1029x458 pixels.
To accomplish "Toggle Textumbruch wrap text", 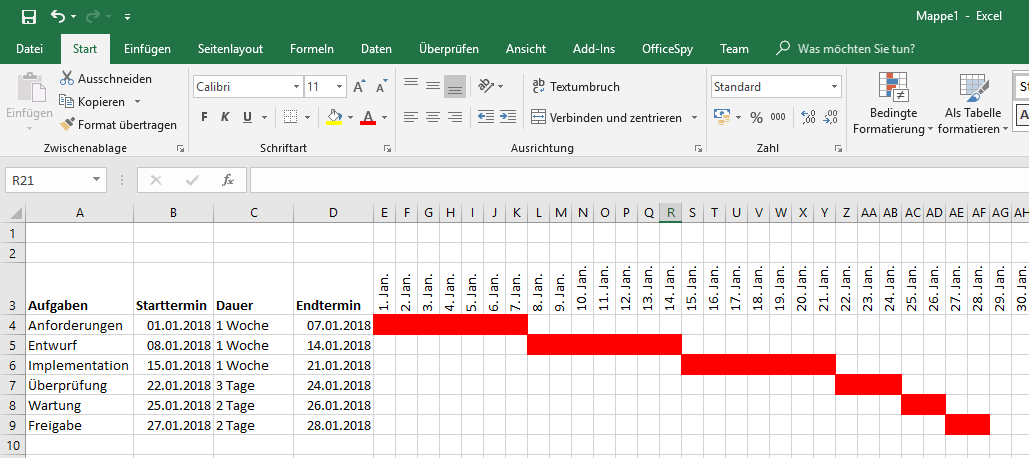I will pyautogui.click(x=576, y=87).
